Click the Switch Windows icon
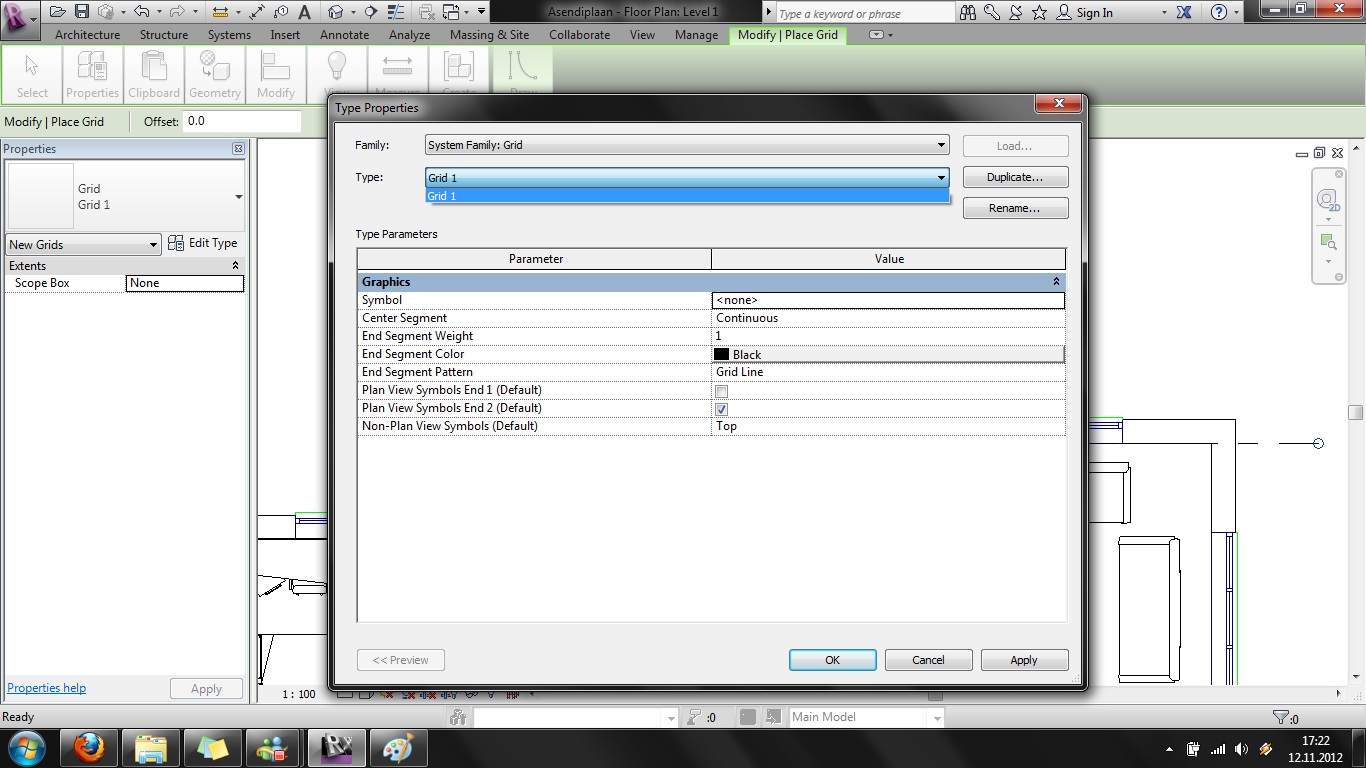Viewport: 1366px width, 768px height. [x=452, y=12]
